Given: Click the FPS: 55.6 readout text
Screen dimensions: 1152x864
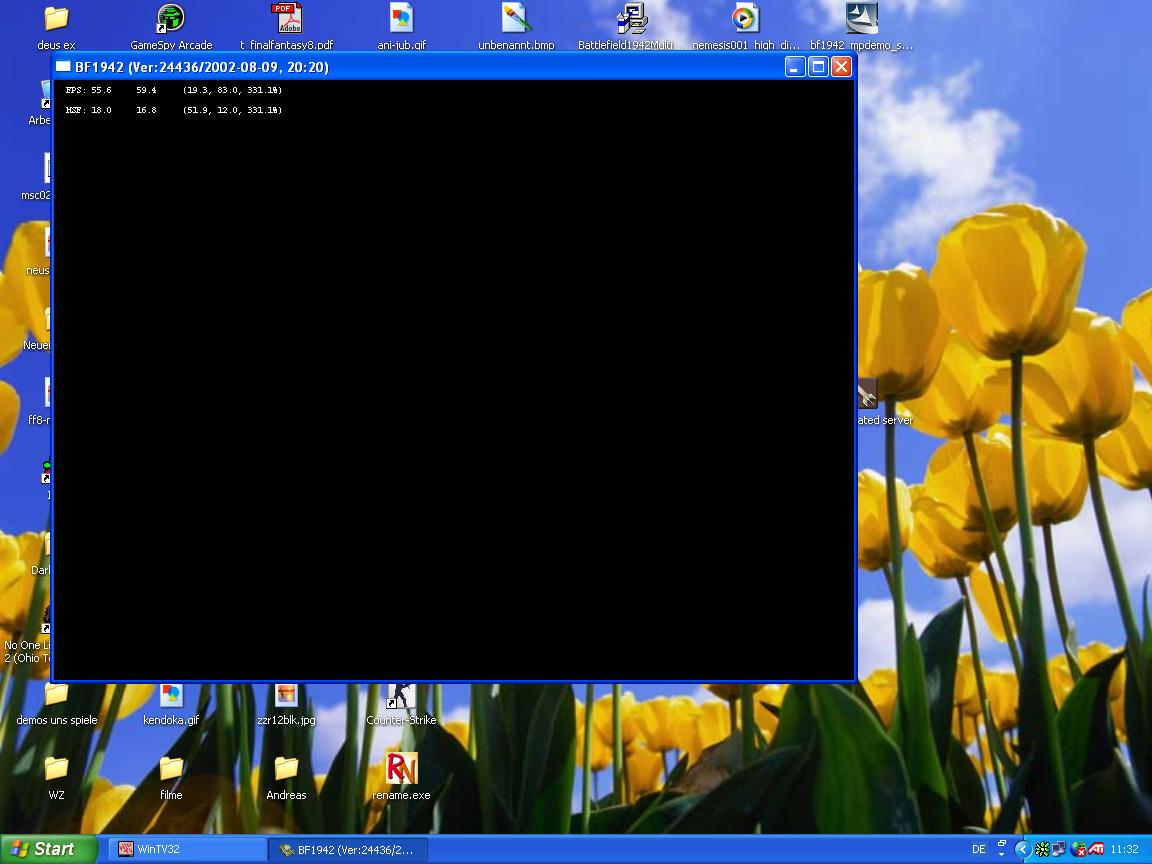Looking at the screenshot, I should click(88, 90).
